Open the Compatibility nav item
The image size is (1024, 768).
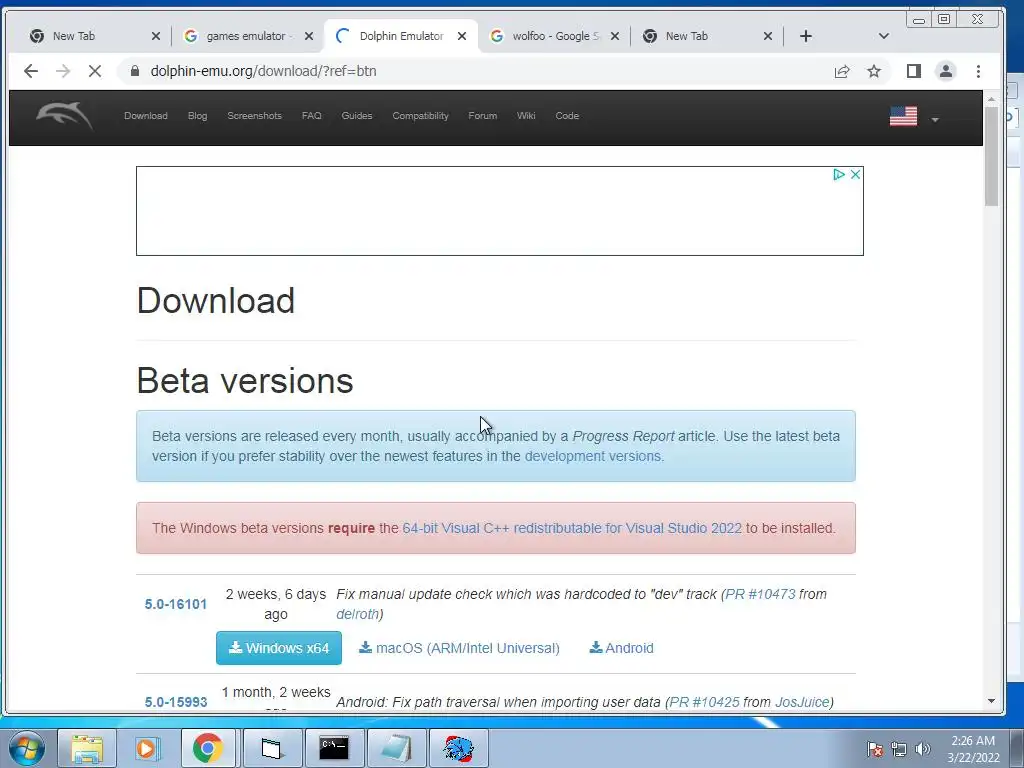point(420,116)
